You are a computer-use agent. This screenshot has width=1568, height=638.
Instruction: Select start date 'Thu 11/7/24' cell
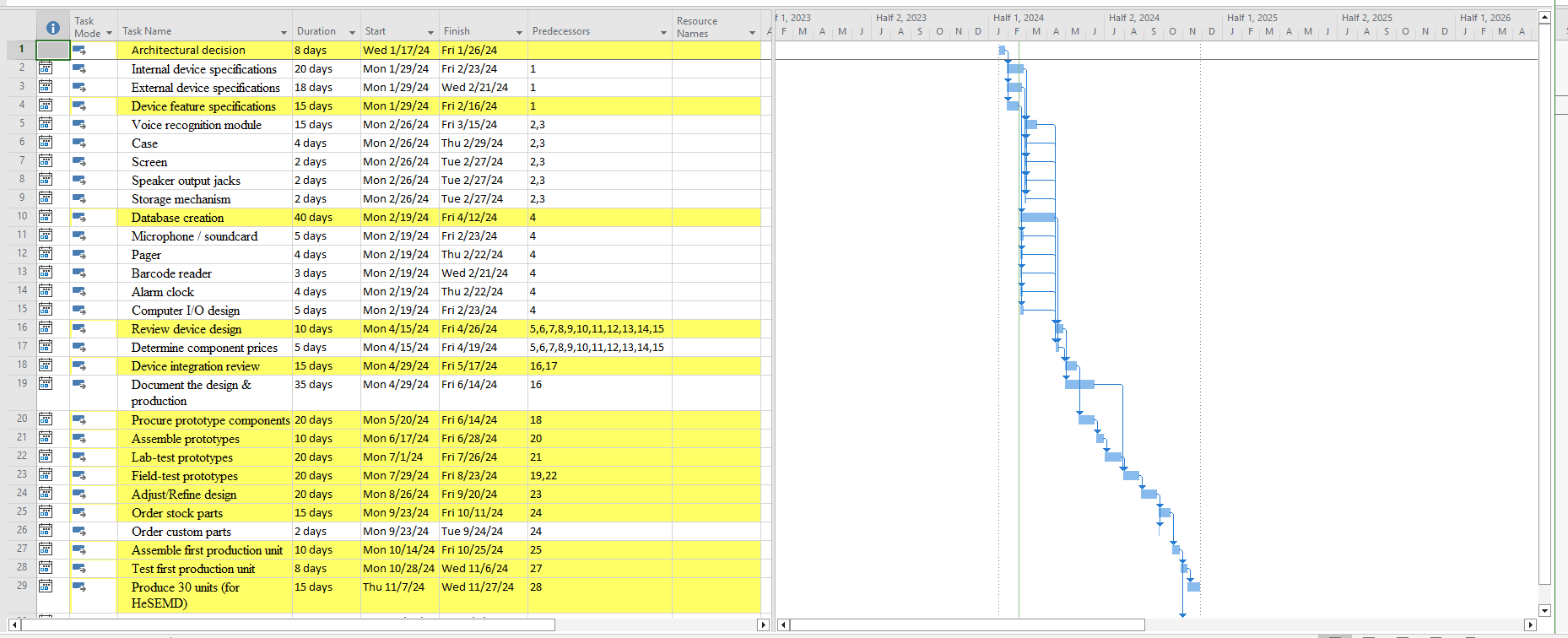[x=399, y=596]
